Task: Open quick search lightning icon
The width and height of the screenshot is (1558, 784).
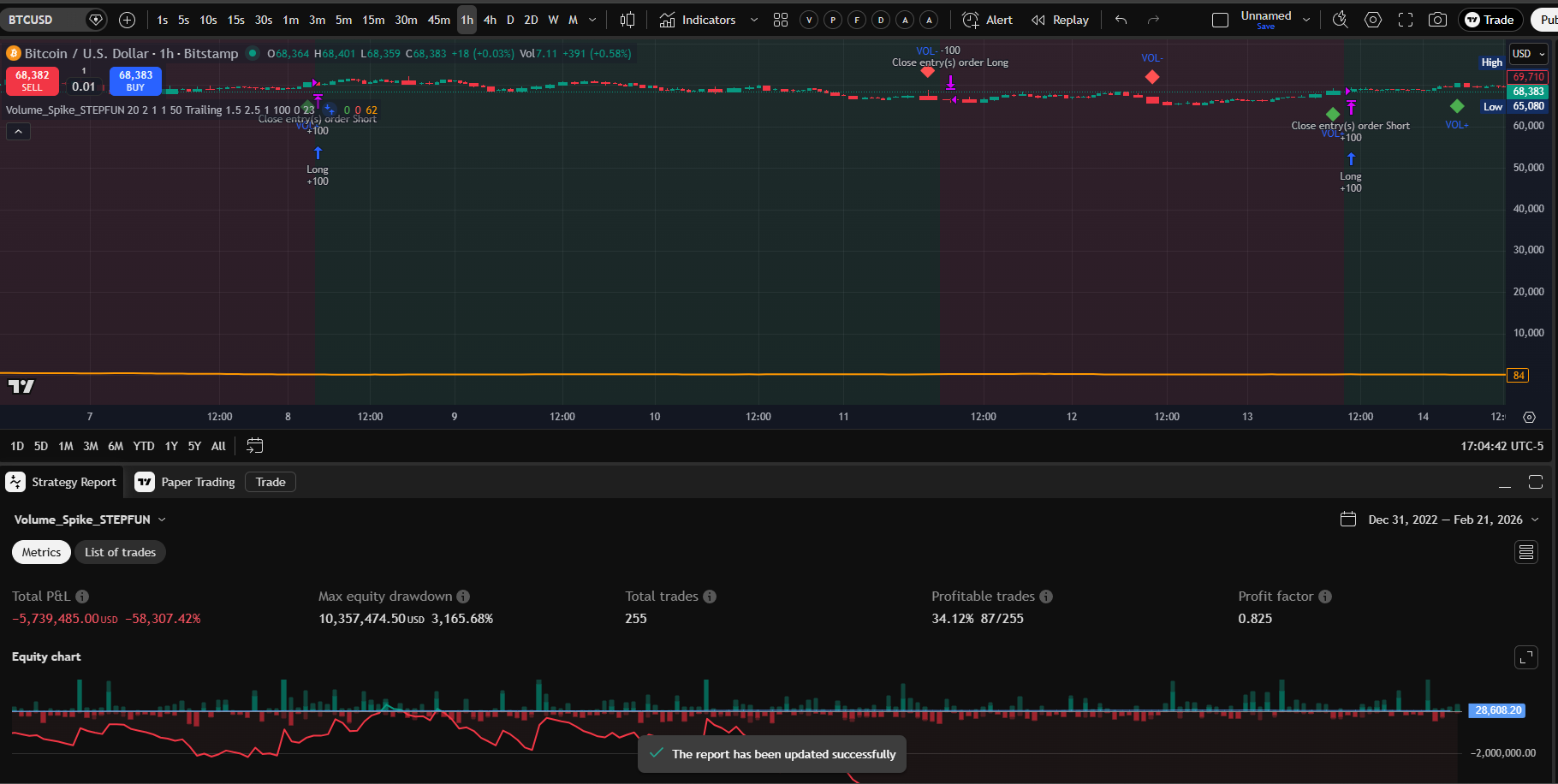Action: coord(1340,19)
